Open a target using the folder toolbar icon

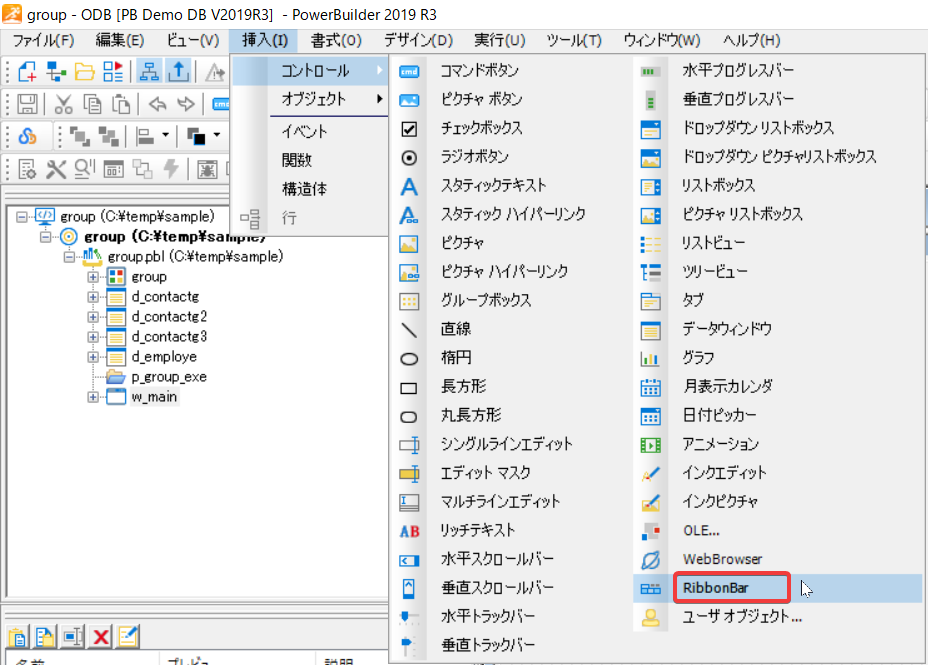point(85,71)
